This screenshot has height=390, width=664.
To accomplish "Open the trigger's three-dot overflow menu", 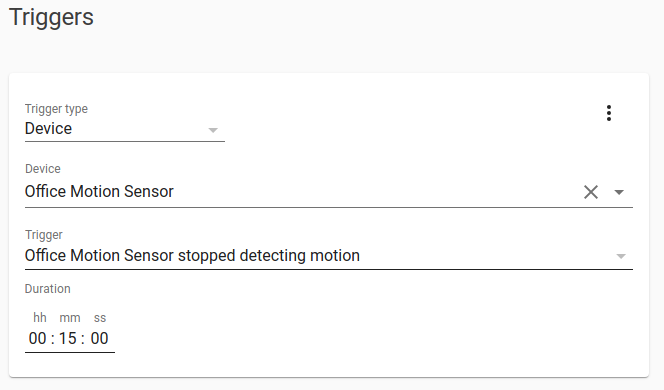I will [x=609, y=113].
